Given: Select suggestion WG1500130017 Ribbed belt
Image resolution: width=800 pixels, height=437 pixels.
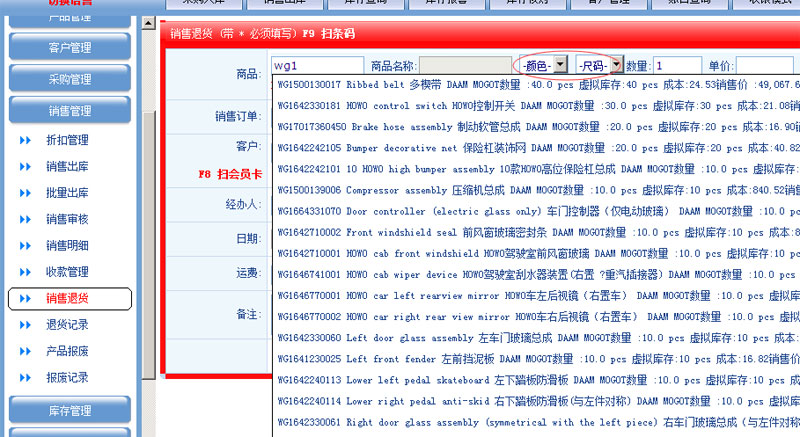Looking at the screenshot, I should (x=536, y=85).
